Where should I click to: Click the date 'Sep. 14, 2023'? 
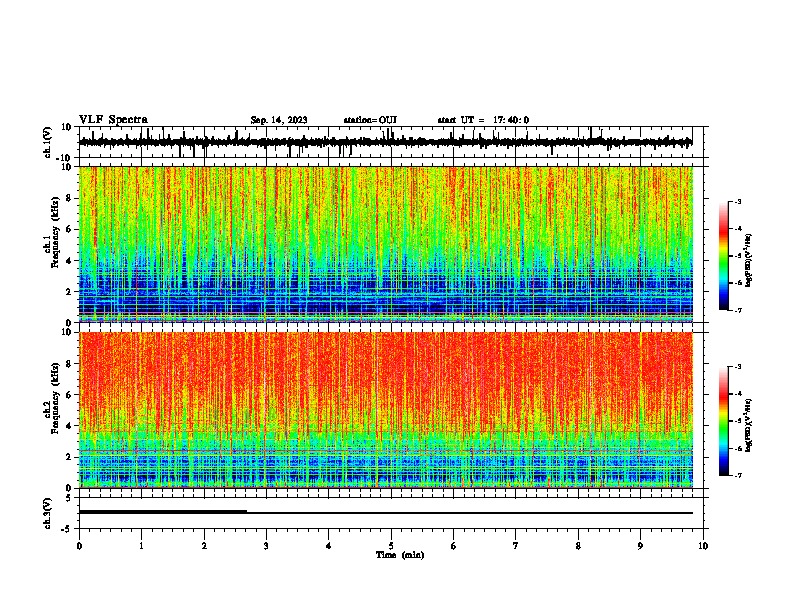tap(279, 120)
